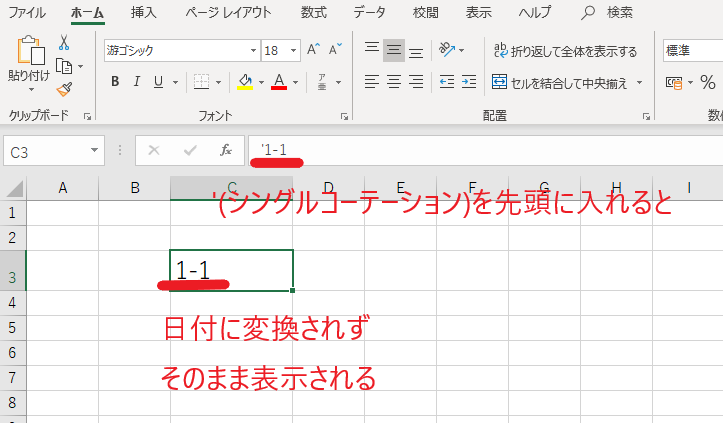Click Increase Indent icon
Image resolution: width=723 pixels, height=423 pixels.
pyautogui.click(x=469, y=82)
